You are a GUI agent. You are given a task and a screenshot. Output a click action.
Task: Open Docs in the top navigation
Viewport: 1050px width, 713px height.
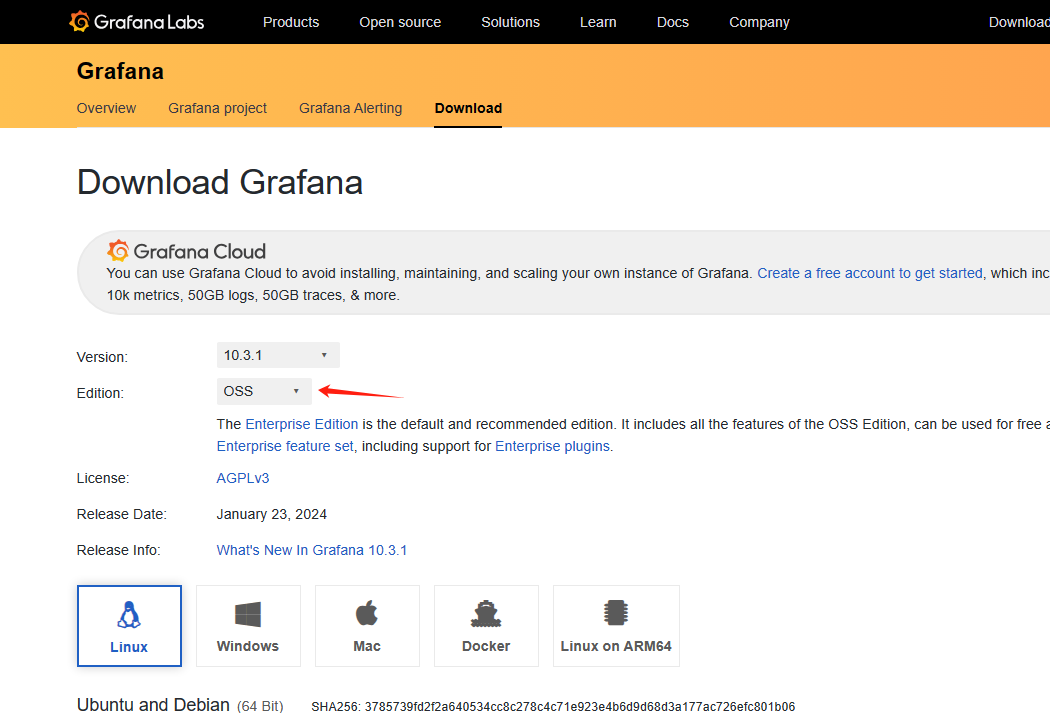pyautogui.click(x=672, y=22)
